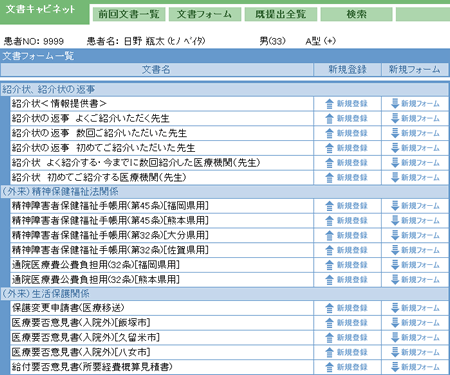Select document 精神障害者保健福祉手帳用(第45条)[福岡県用]

tap(110, 206)
